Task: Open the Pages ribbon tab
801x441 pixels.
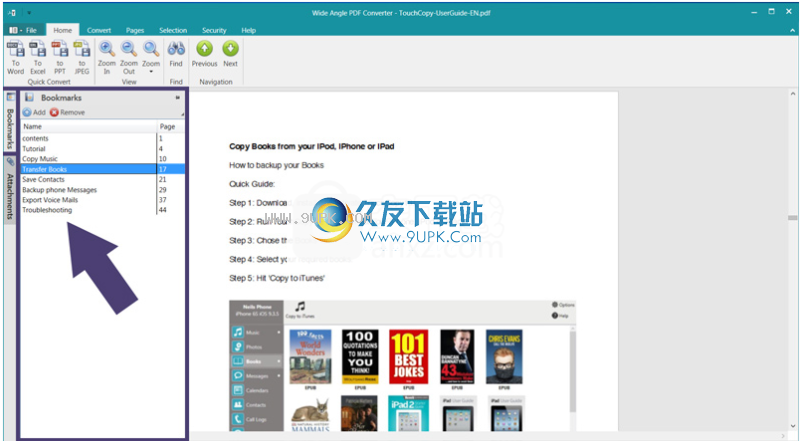Action: (135, 30)
